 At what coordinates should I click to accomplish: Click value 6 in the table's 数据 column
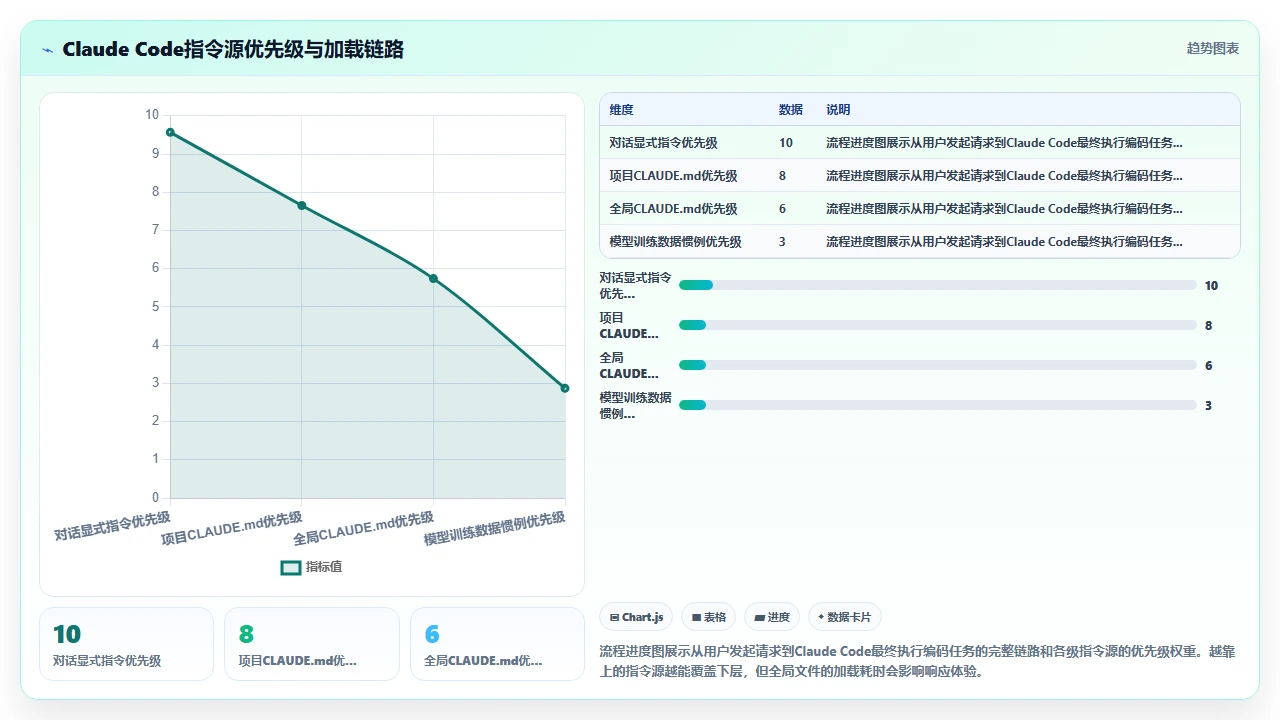tap(782, 209)
